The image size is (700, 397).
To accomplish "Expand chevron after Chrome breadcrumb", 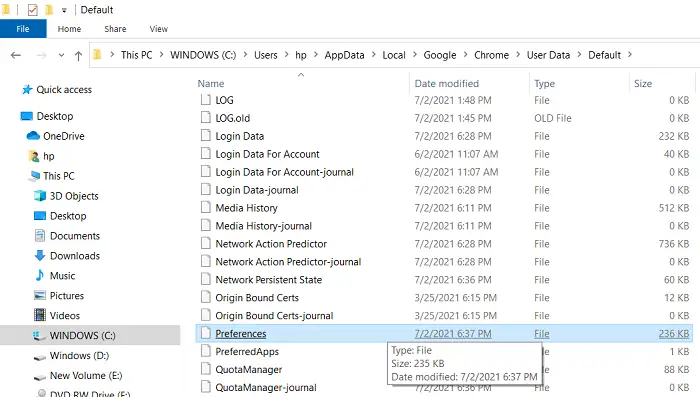I will (x=518, y=54).
